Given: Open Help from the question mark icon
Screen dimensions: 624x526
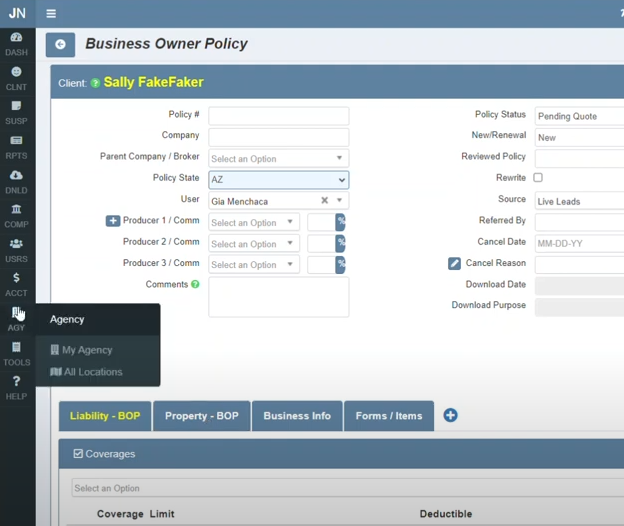Looking at the screenshot, I should tap(16, 387).
